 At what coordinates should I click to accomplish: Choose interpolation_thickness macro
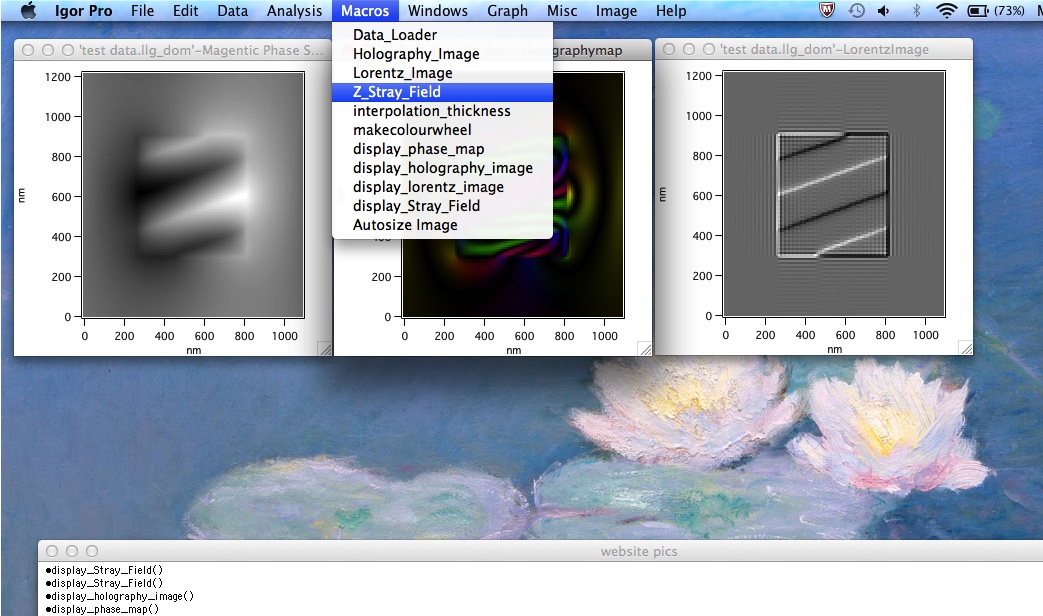431,111
